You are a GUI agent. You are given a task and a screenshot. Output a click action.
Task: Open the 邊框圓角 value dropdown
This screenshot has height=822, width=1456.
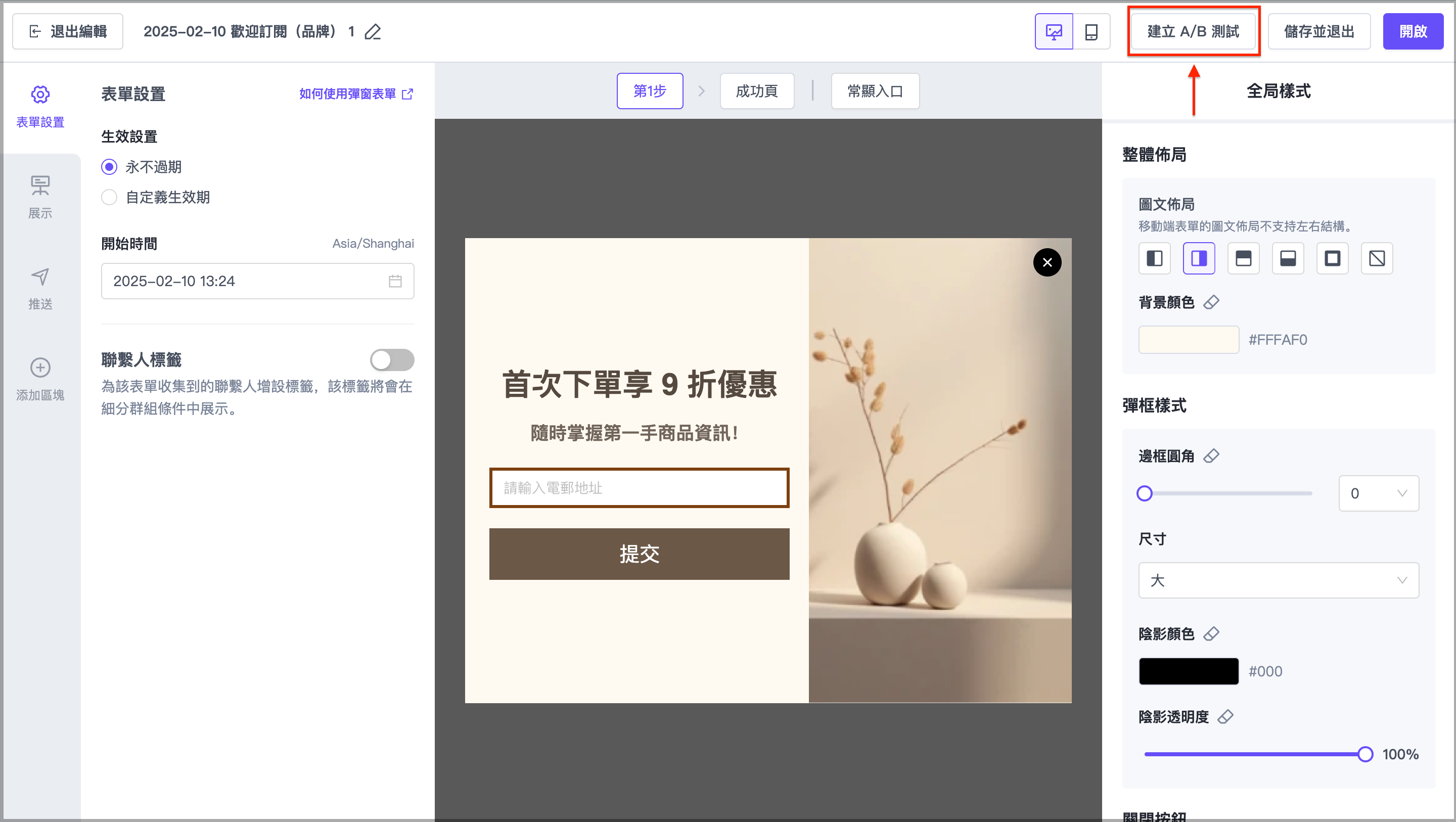(x=1378, y=493)
